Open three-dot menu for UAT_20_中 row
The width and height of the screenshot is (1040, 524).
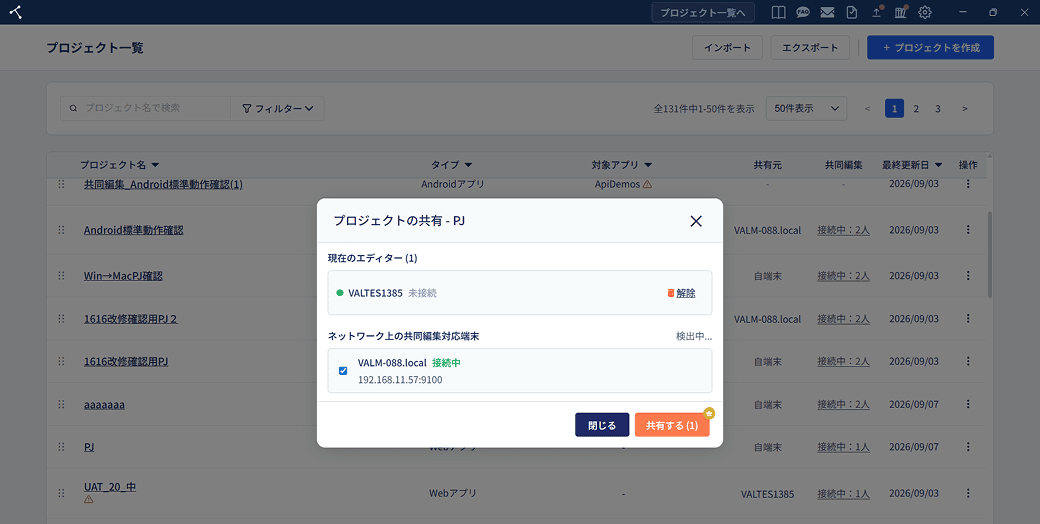(x=968, y=493)
